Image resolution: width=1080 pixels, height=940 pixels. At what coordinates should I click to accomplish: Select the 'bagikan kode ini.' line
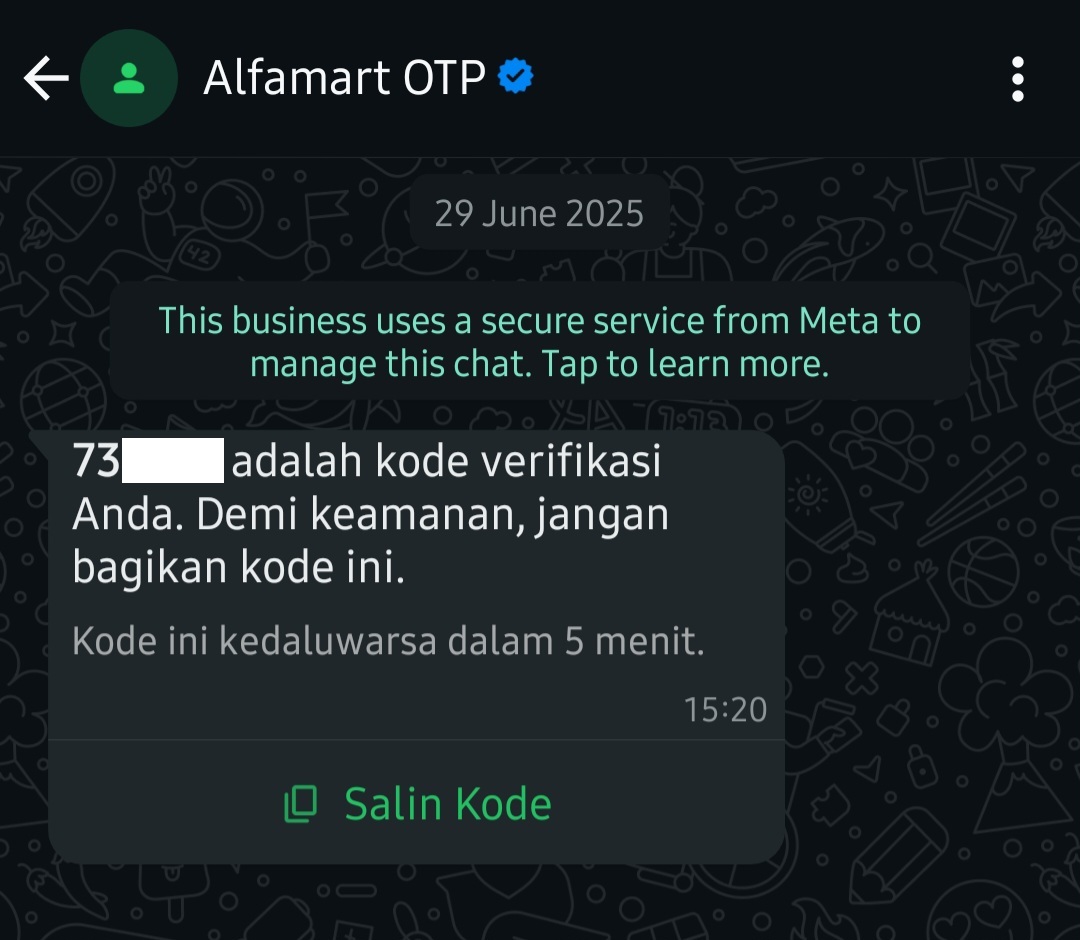point(238,569)
